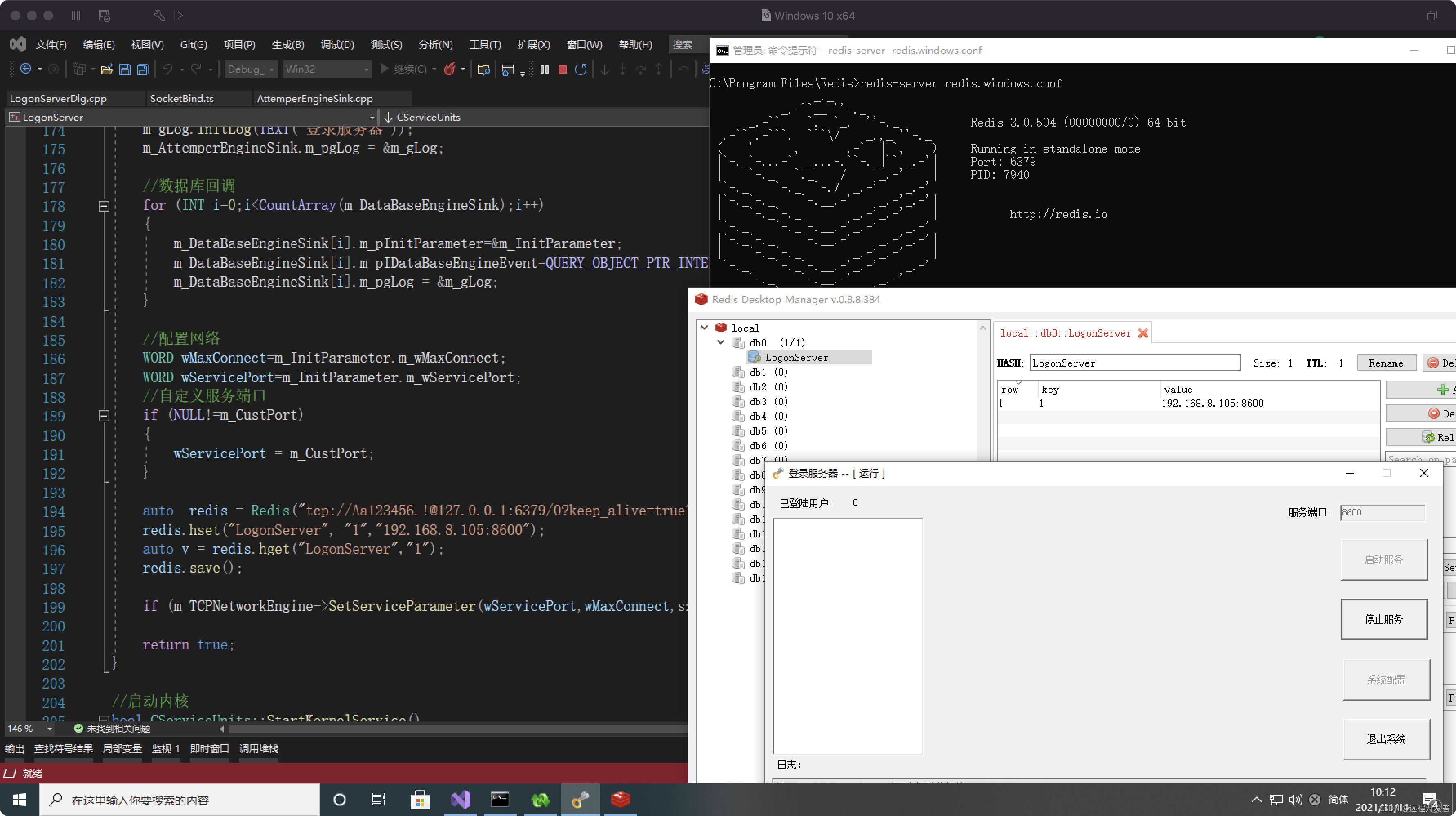Open the Debug_ configuration dropdown
Image resolution: width=1456 pixels, height=816 pixels.
(x=250, y=69)
